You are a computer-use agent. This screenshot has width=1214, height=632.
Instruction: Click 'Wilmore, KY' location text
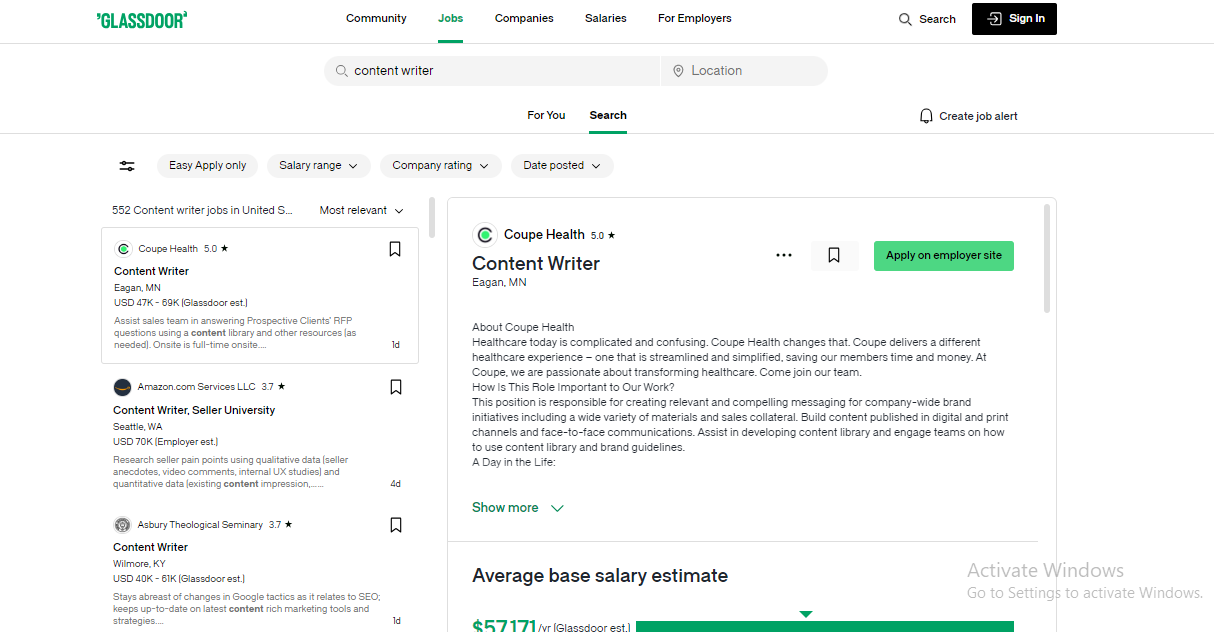click(139, 564)
